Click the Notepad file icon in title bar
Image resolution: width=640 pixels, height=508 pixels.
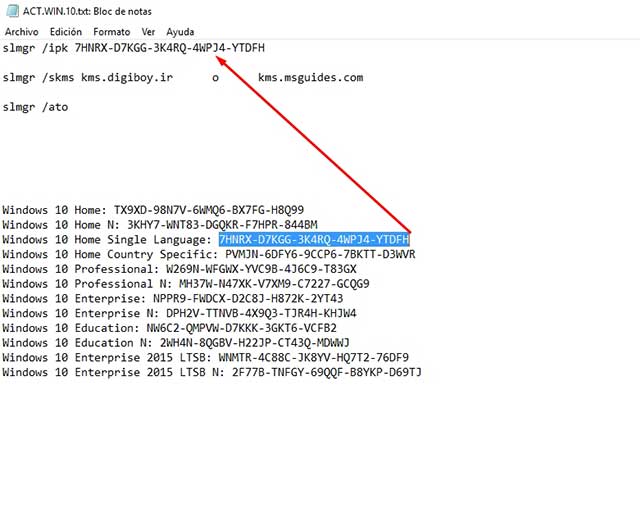tap(12, 11)
